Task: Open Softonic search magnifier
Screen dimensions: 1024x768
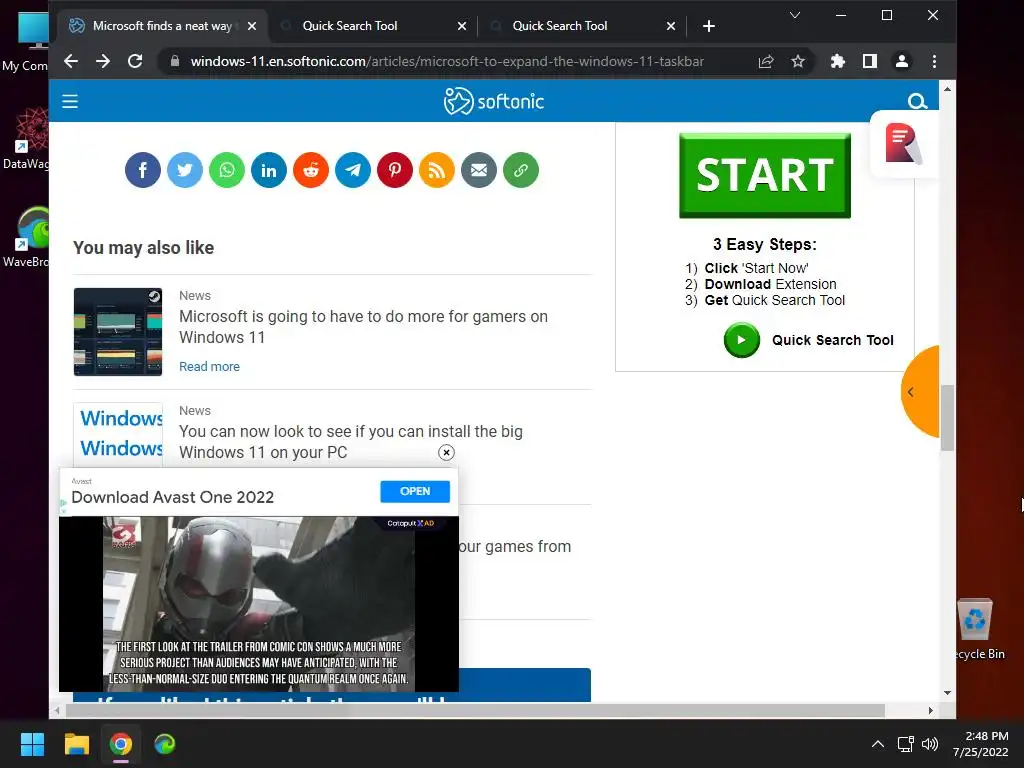Action: pos(917,101)
